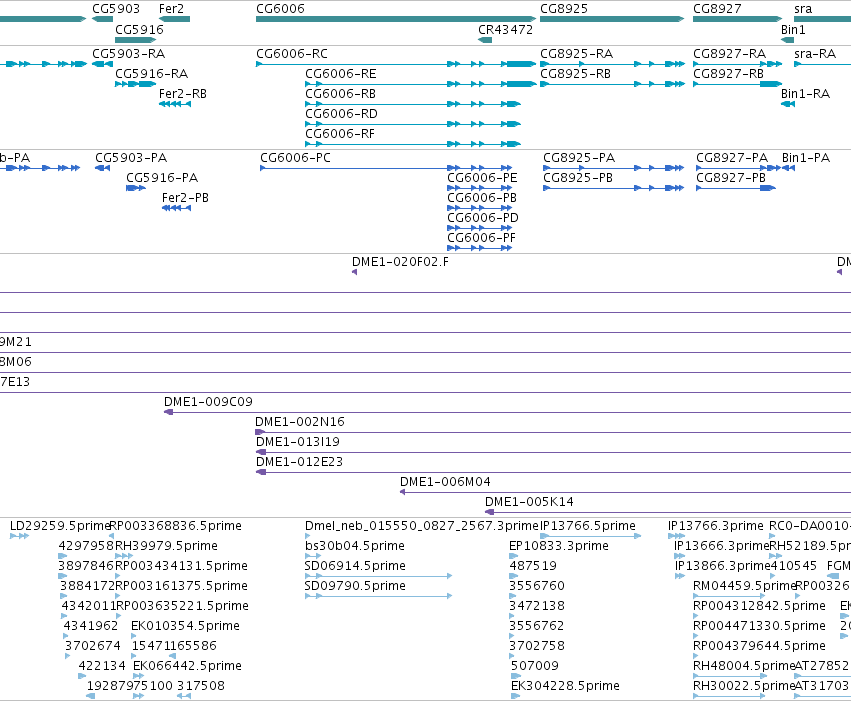Click the CG8927-PA protein label
This screenshot has height=701, width=851.
(x=732, y=158)
